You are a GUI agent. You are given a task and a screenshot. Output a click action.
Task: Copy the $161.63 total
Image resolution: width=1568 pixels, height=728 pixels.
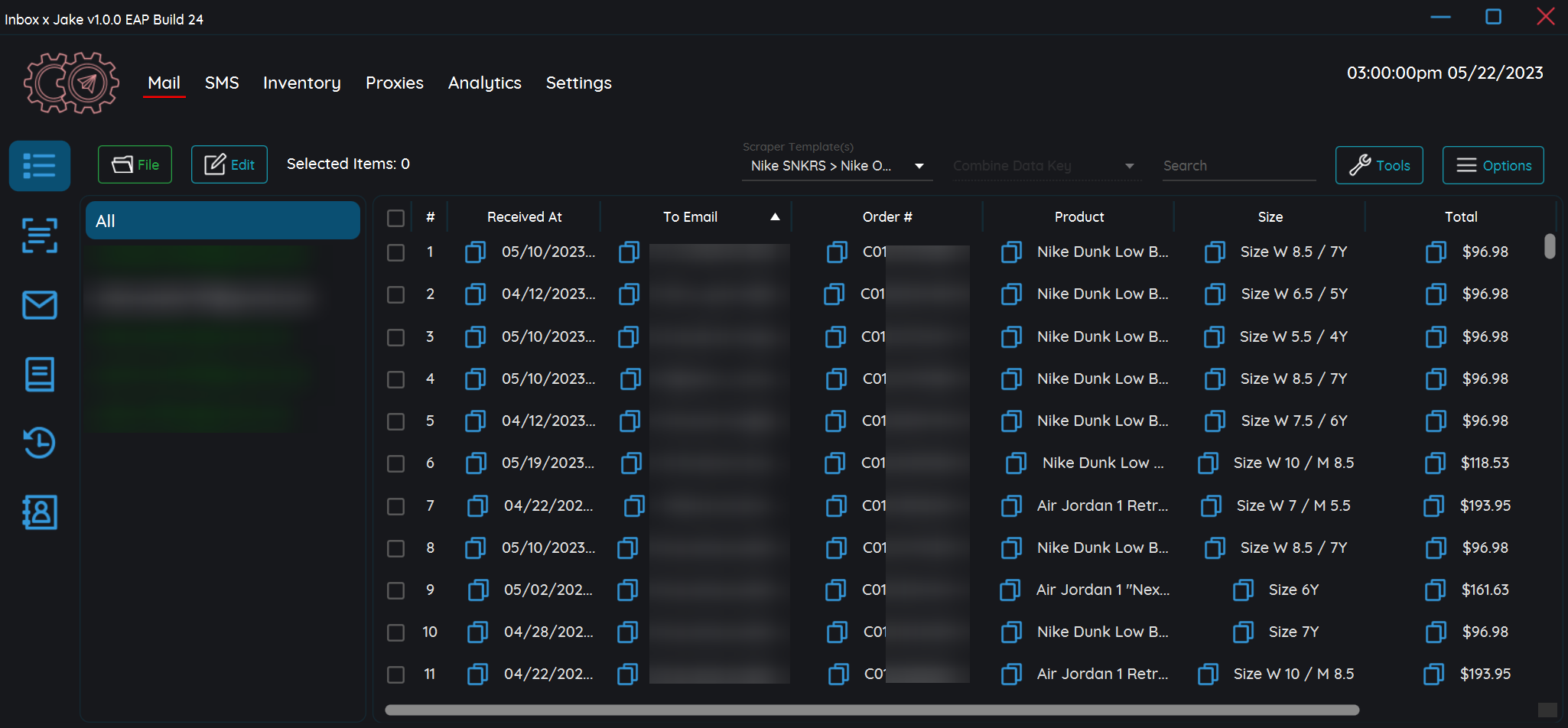click(1436, 590)
